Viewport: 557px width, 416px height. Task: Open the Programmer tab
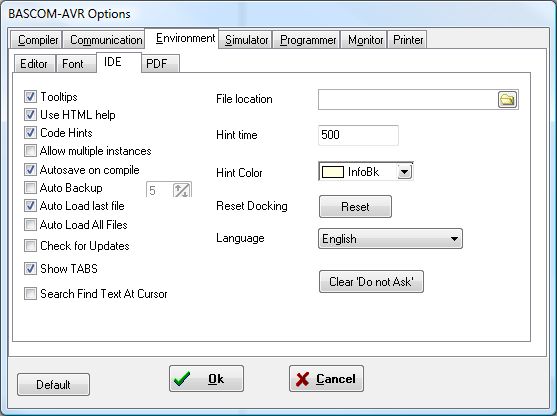(x=308, y=40)
